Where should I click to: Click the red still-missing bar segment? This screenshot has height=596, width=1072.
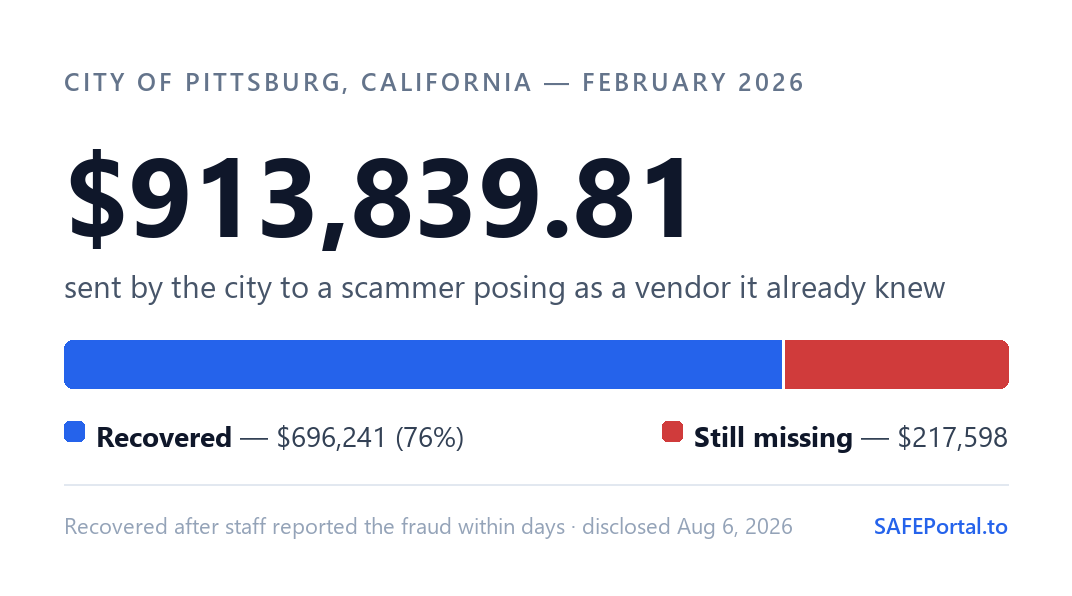click(897, 364)
